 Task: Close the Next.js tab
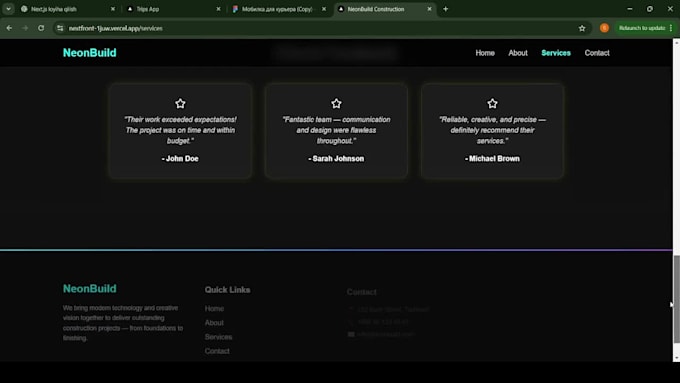point(113,9)
